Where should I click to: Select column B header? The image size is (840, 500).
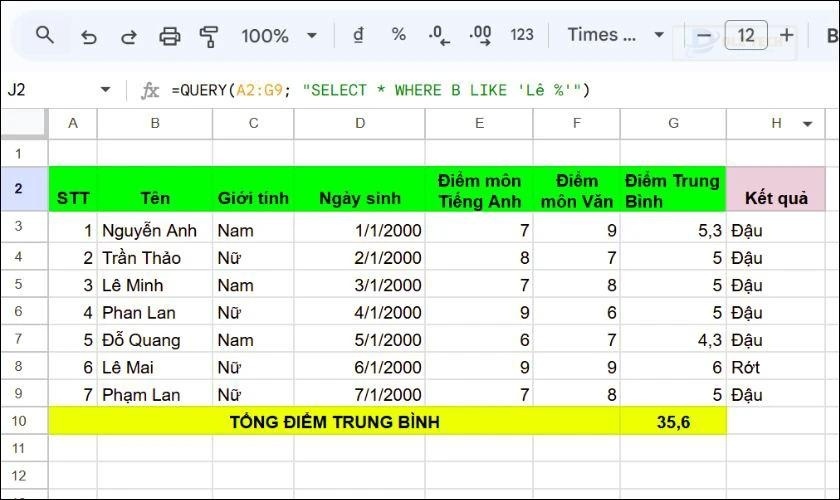point(155,123)
